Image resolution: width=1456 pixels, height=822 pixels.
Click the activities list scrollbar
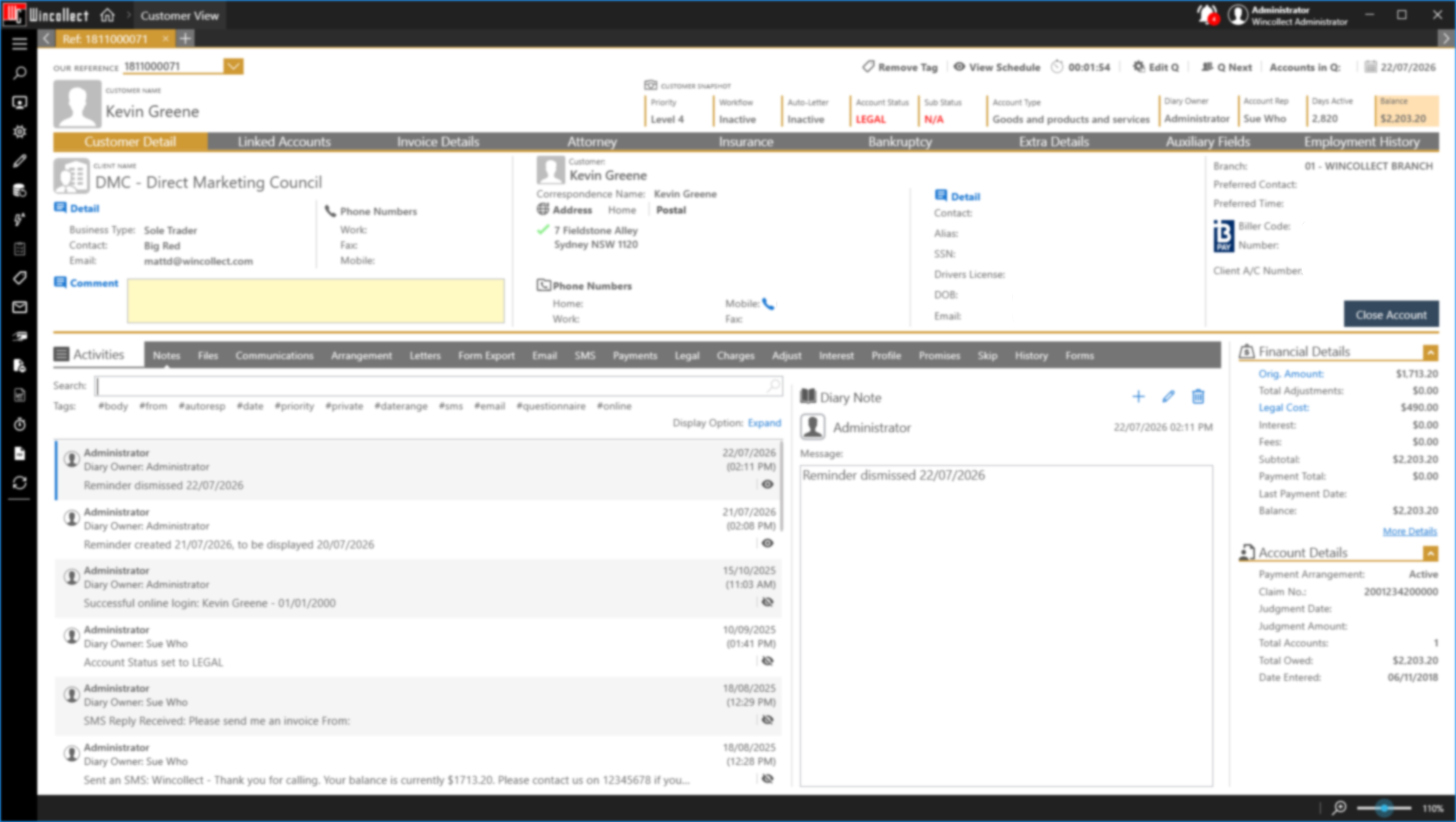coord(782,486)
